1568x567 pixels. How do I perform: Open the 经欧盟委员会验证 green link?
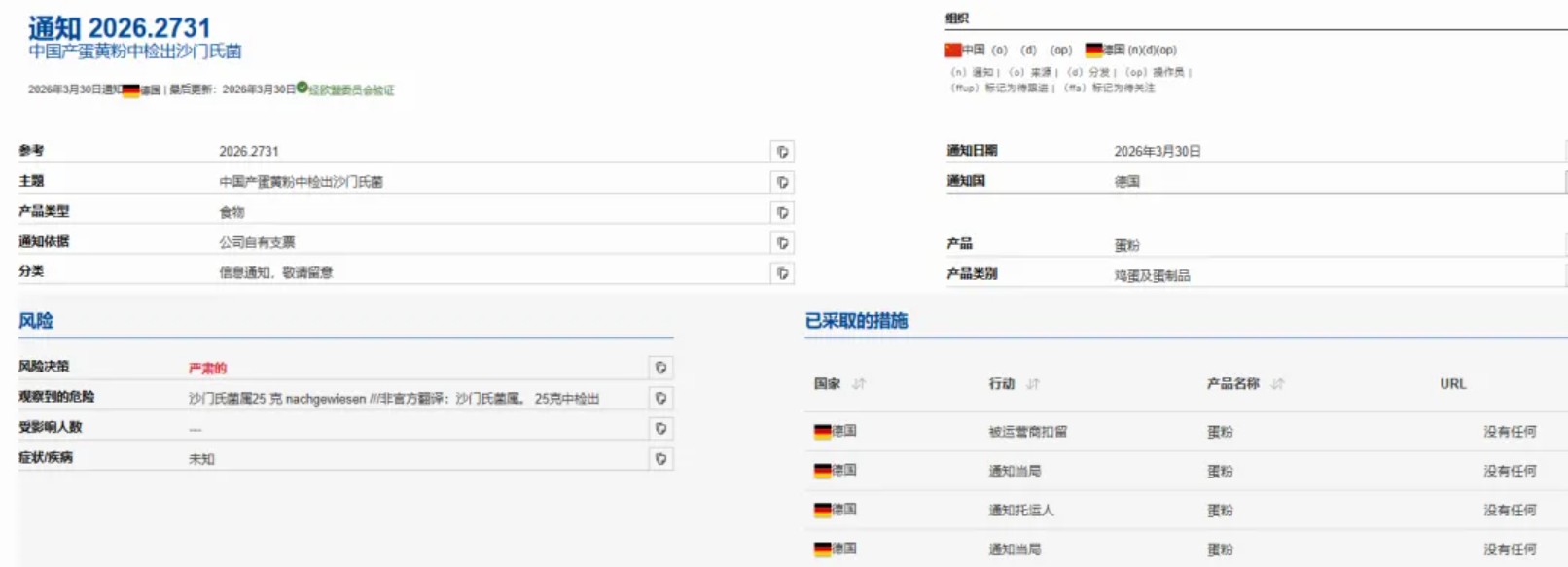point(351,90)
